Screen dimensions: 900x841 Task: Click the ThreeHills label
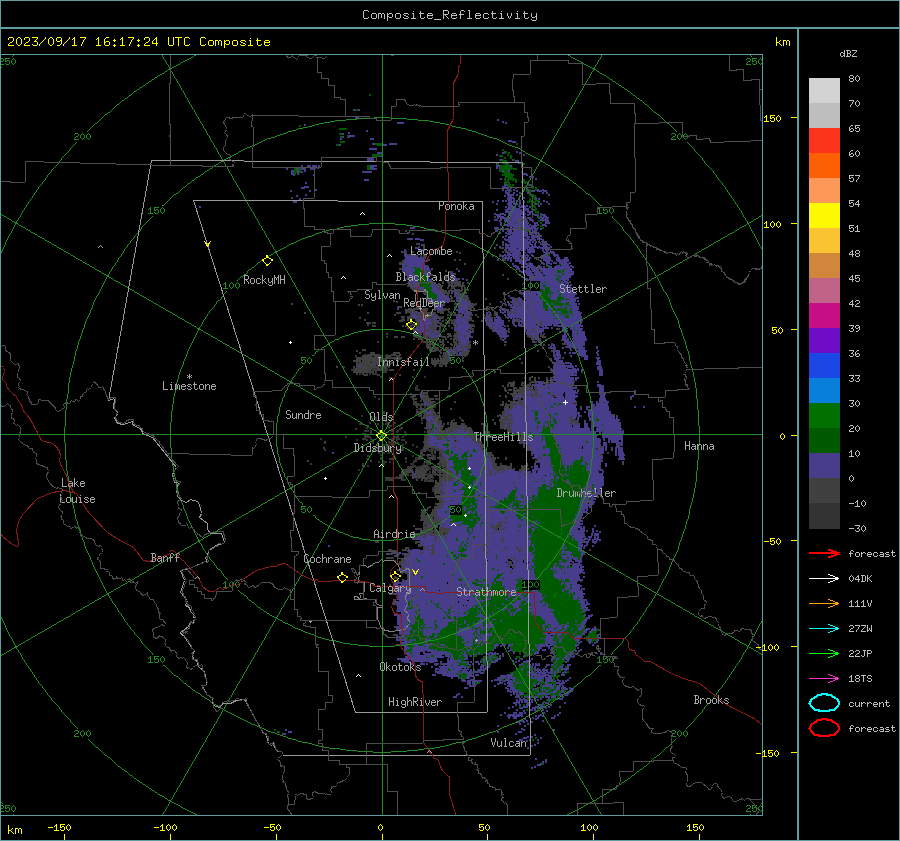[503, 437]
